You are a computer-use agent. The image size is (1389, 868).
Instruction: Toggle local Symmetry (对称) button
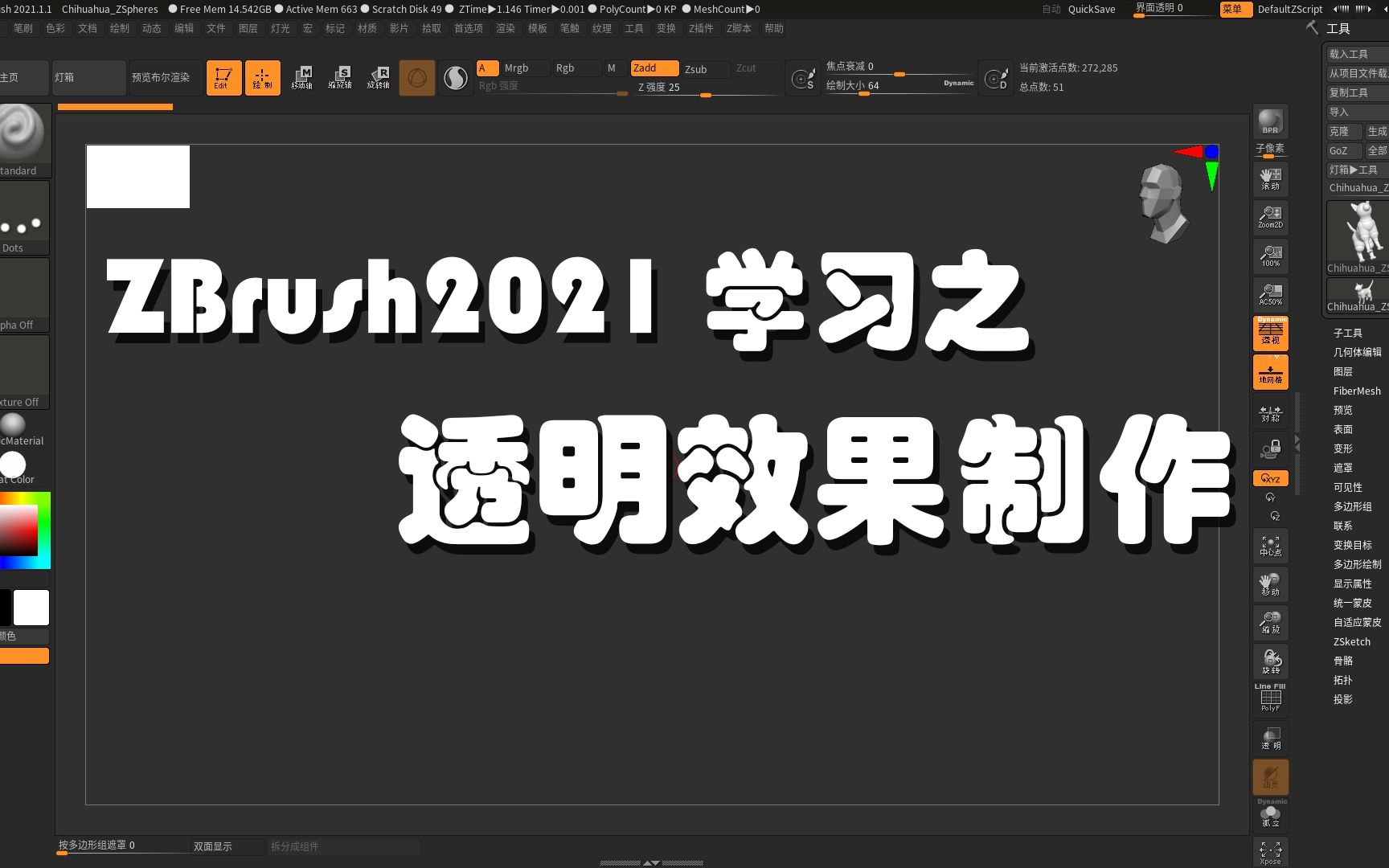click(x=1270, y=411)
